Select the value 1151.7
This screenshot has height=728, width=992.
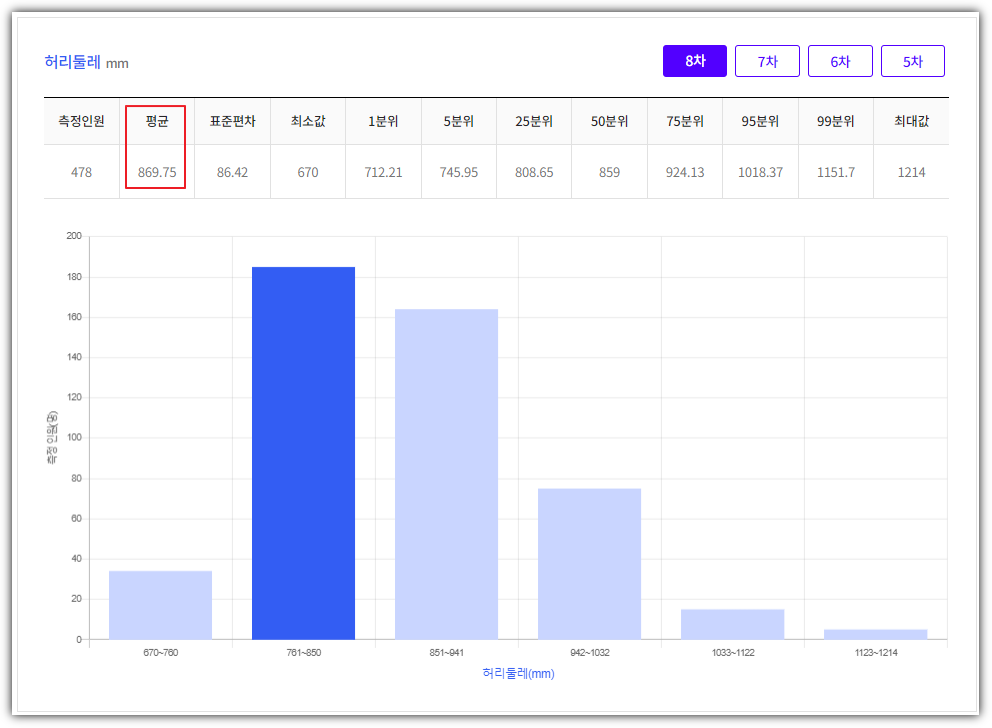836,172
